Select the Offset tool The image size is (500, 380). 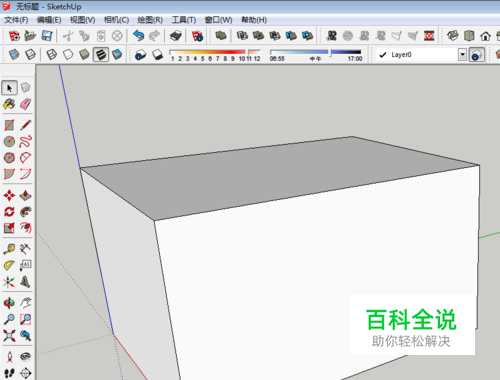[x=26, y=228]
